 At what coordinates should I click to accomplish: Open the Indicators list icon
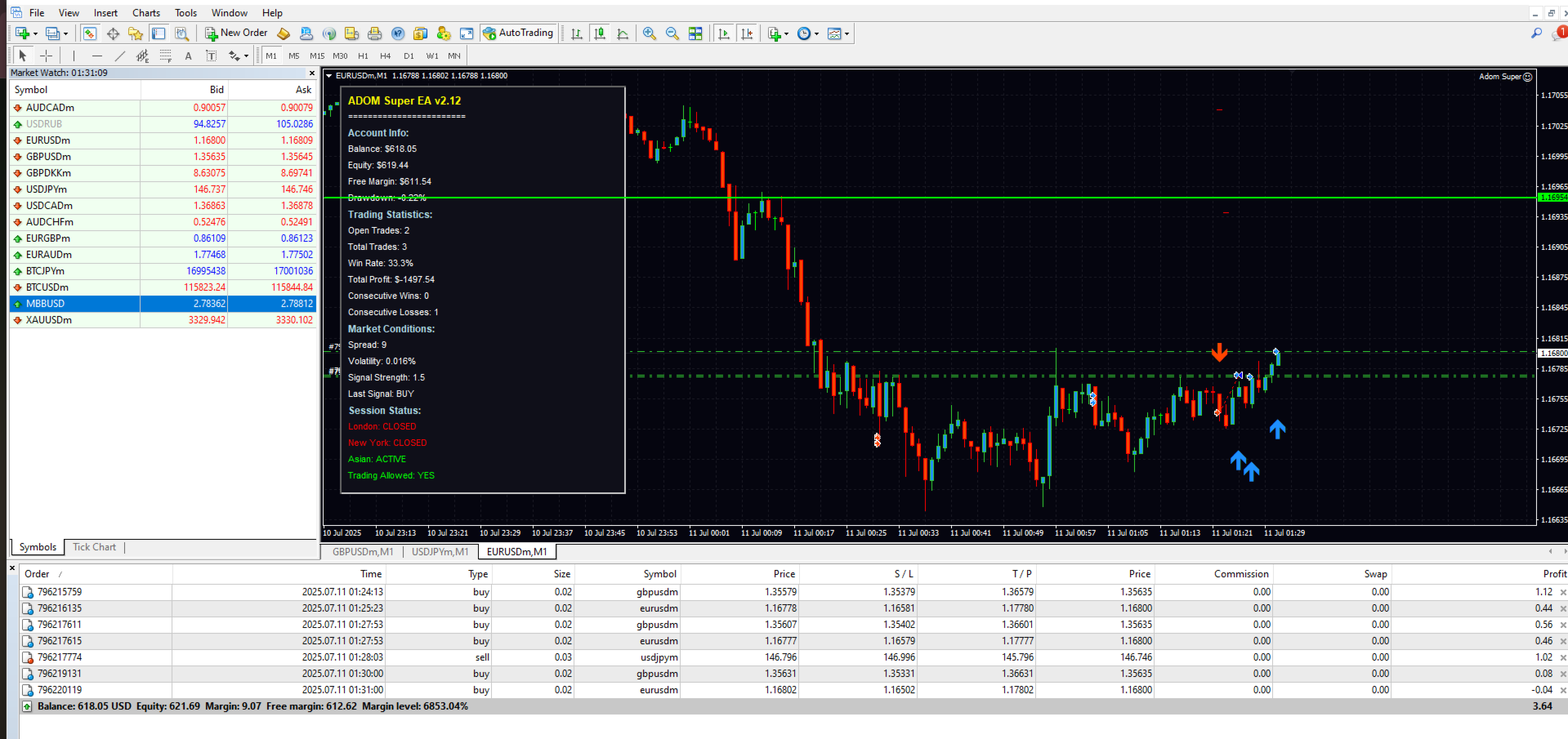[774, 33]
